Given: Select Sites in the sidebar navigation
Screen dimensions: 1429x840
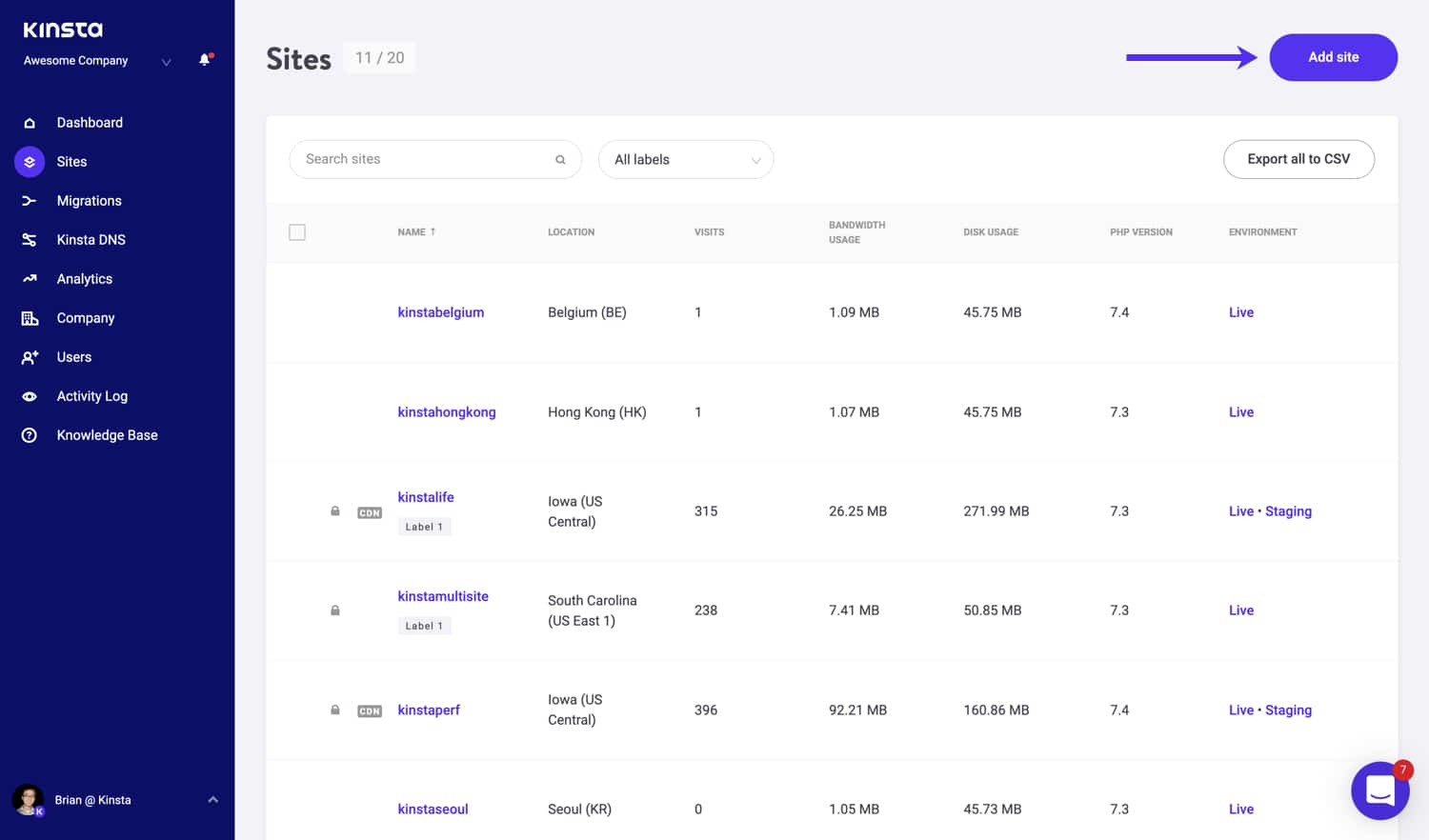Looking at the screenshot, I should (x=71, y=161).
